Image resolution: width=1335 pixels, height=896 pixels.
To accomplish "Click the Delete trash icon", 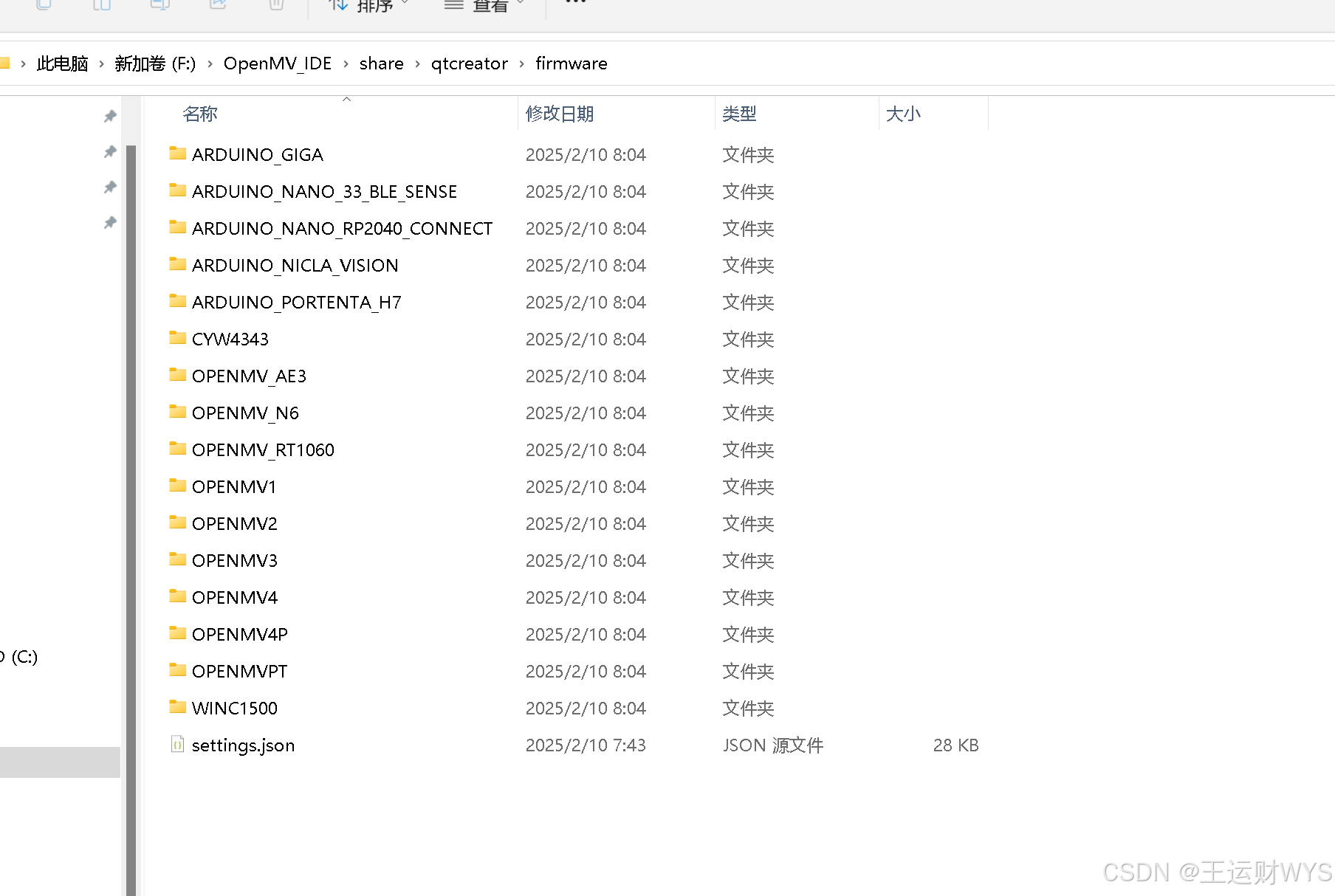I will click(275, 4).
